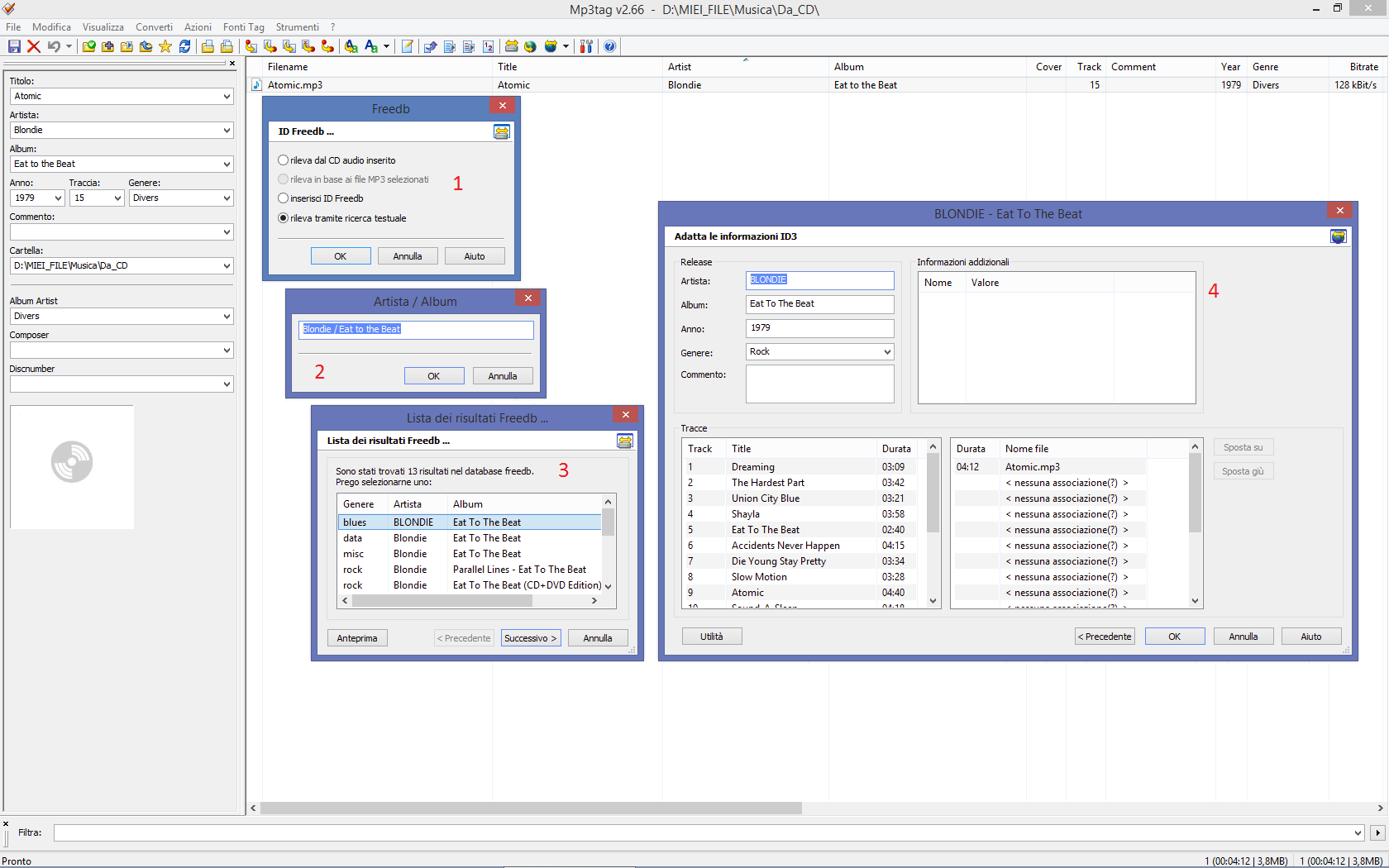
Task: Click the album cover art placeholder
Action: pos(72,467)
